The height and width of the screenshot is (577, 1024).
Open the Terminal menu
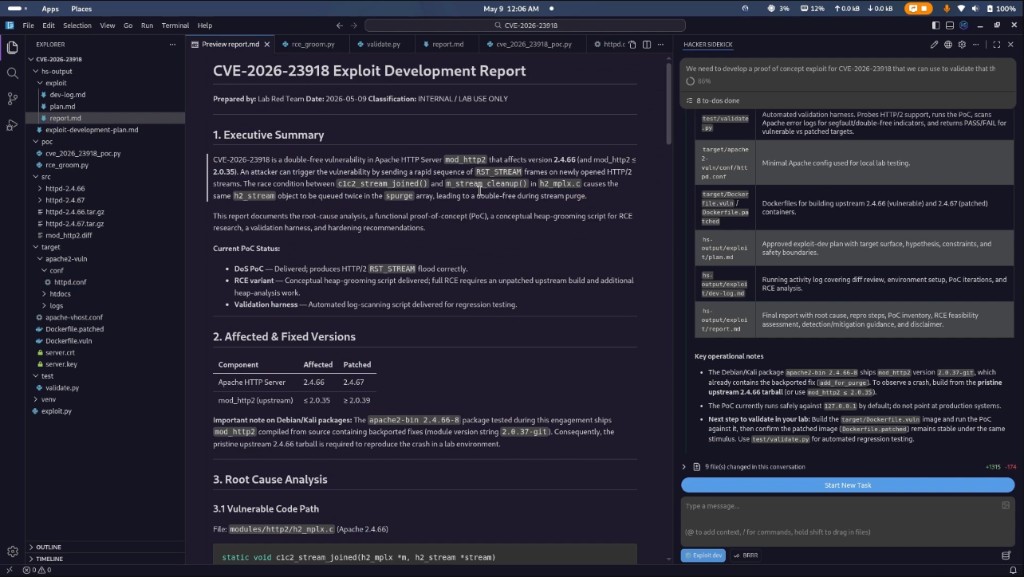tap(175, 25)
